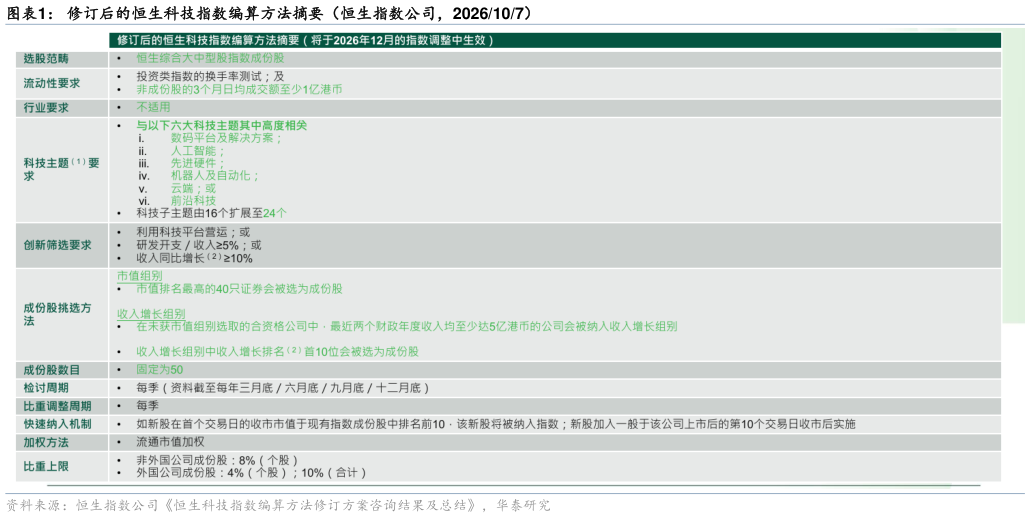Viewport: 1030px width, 518px height.
Task: Click the green table header '修订后的恒生科技指数编算方法摘要'
Action: click(x=305, y=40)
